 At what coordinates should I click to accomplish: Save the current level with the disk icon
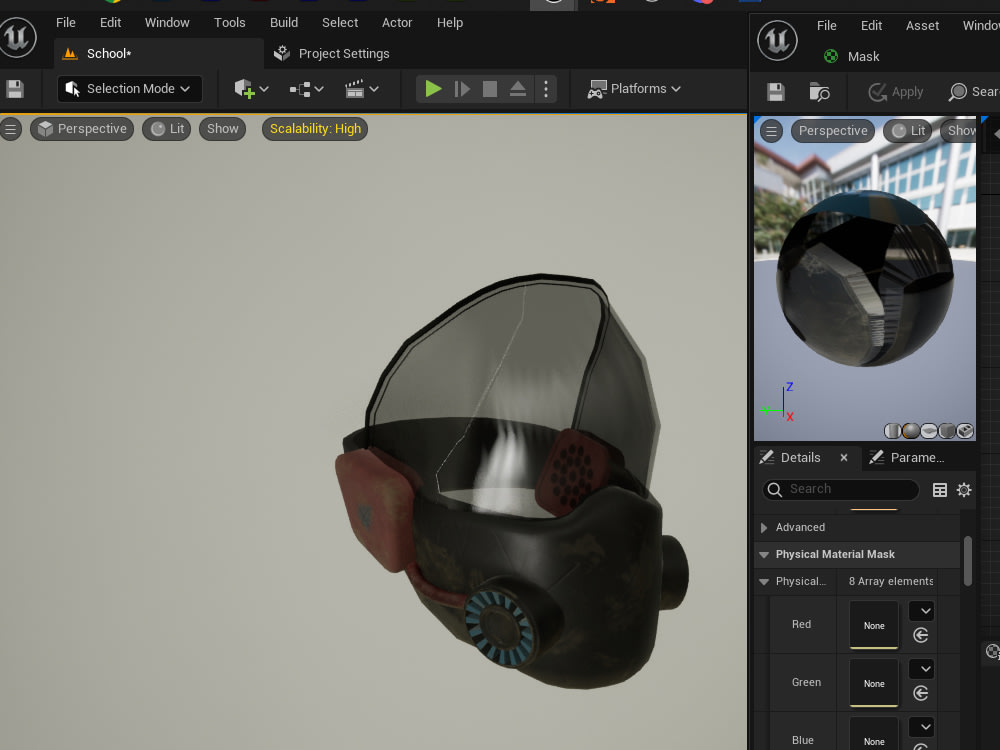pos(15,89)
